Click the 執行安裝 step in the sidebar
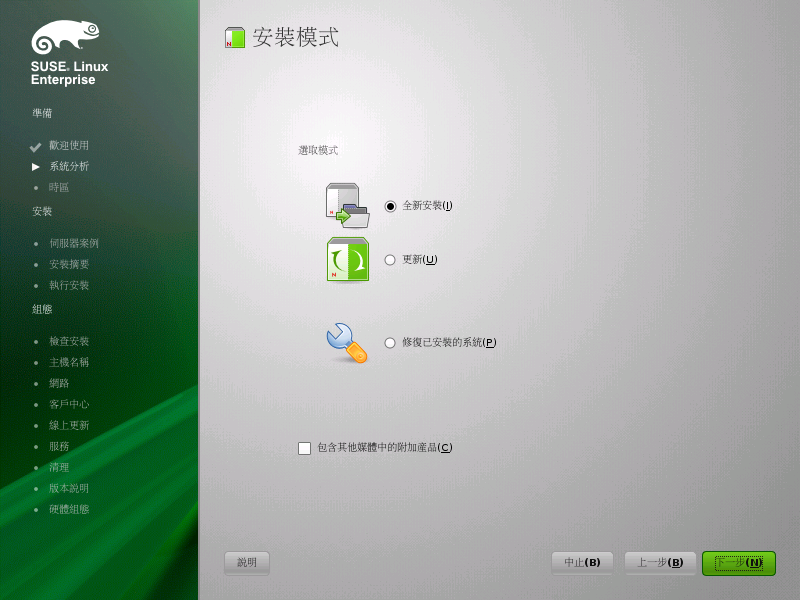 coord(69,285)
